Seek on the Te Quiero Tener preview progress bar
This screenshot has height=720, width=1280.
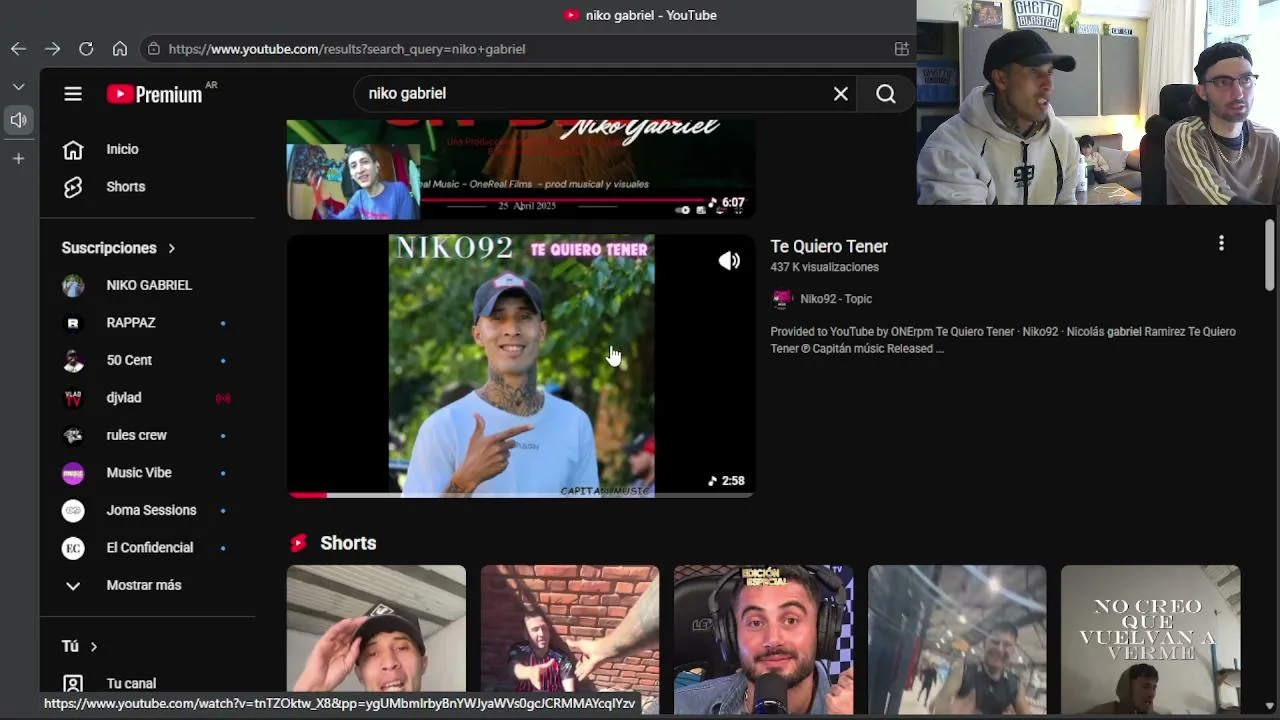click(x=521, y=494)
